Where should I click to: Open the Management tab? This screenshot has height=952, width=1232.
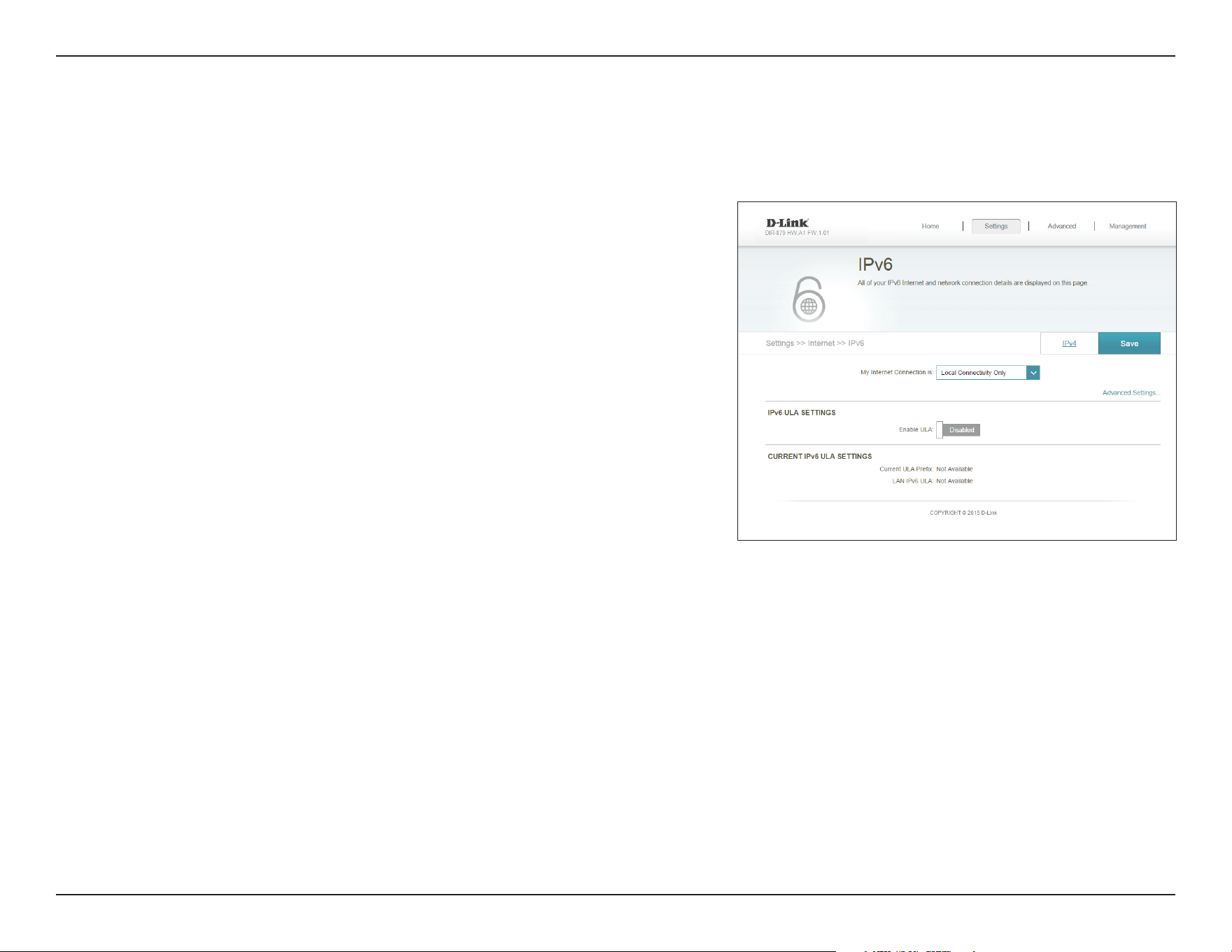(1127, 227)
